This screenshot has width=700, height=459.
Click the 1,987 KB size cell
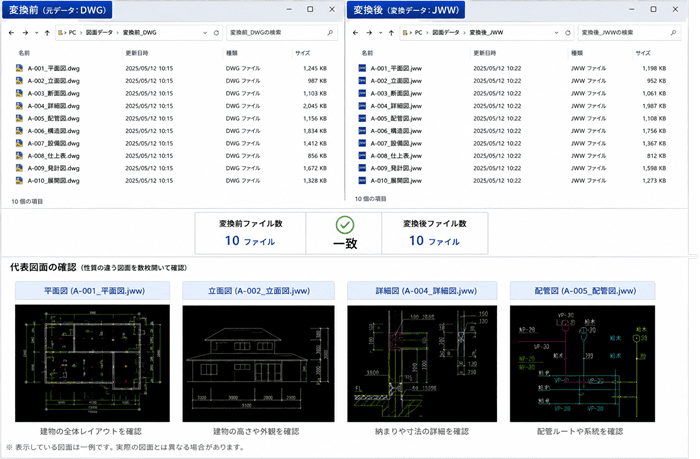point(654,106)
